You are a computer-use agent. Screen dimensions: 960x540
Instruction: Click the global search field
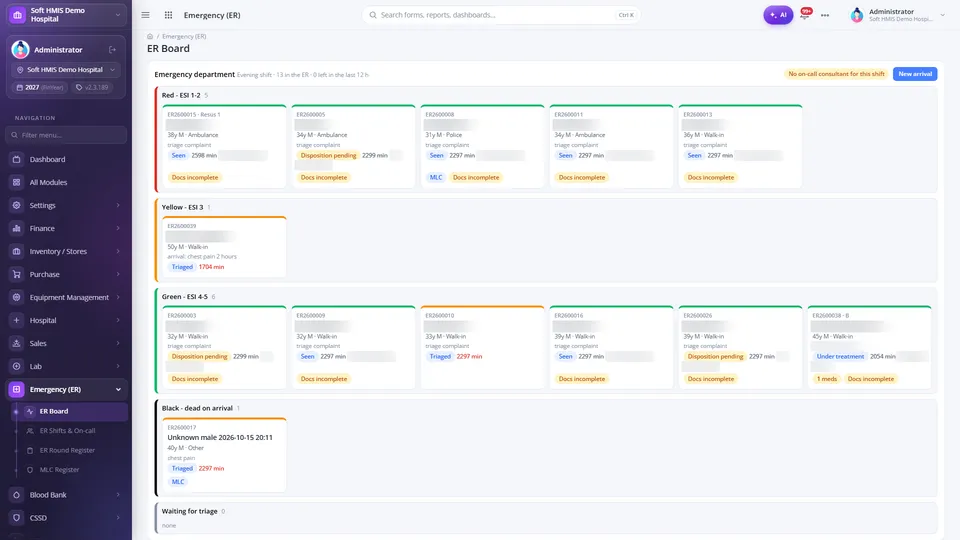(501, 15)
